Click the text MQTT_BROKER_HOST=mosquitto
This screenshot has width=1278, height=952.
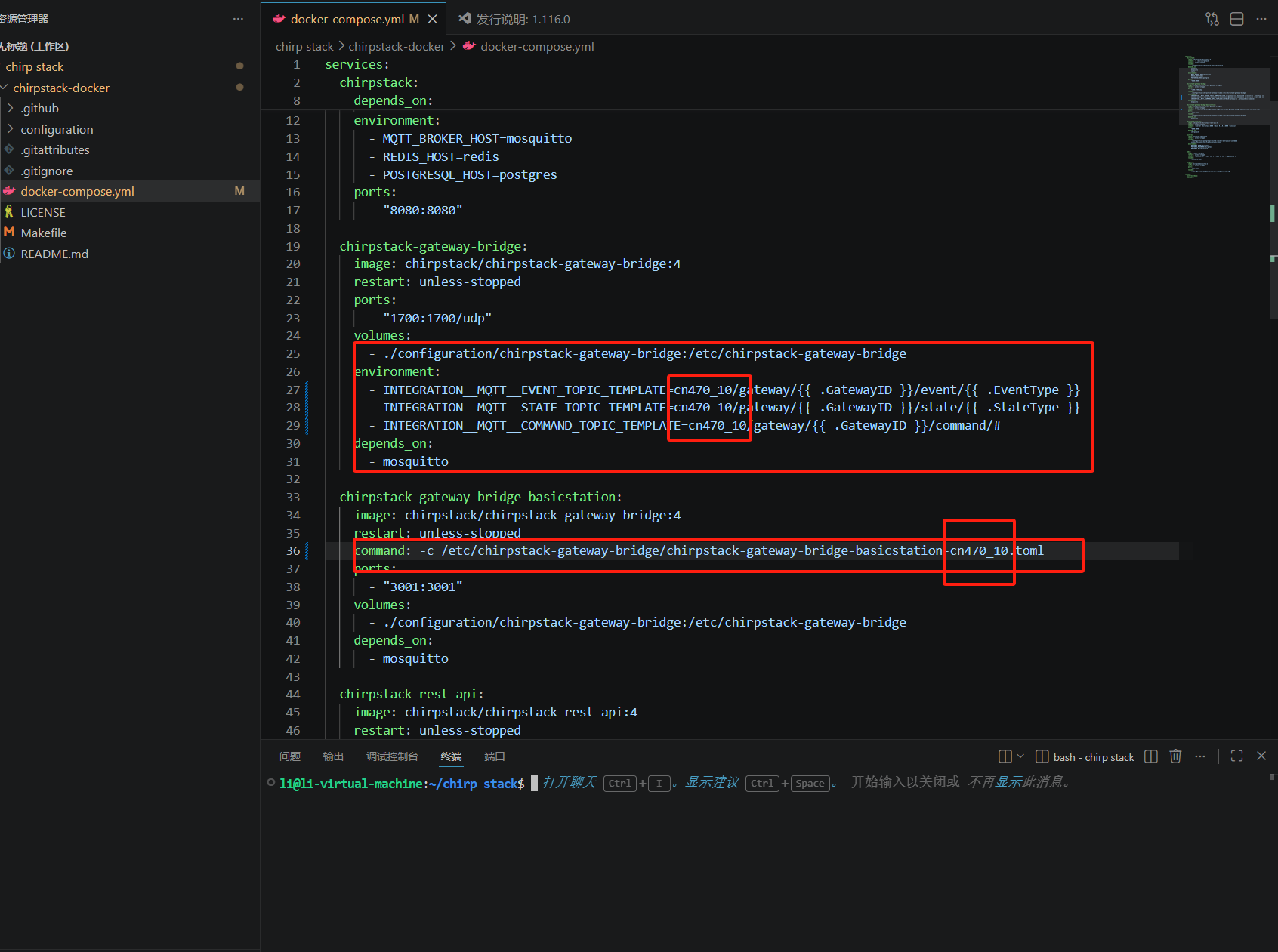click(x=477, y=139)
